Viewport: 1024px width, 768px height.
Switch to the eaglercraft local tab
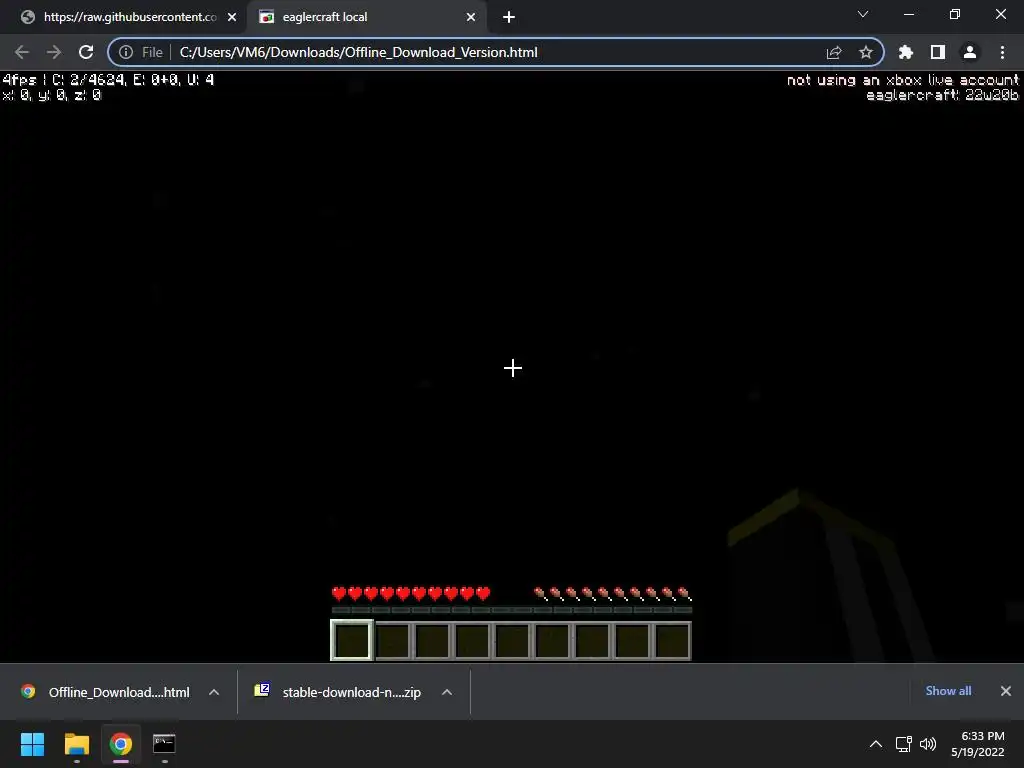click(x=367, y=17)
